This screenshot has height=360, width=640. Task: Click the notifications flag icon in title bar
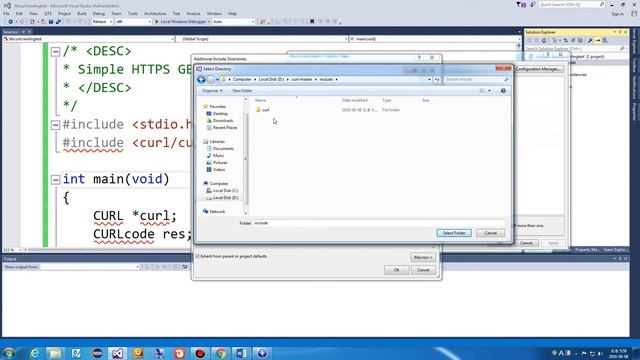[521, 4]
